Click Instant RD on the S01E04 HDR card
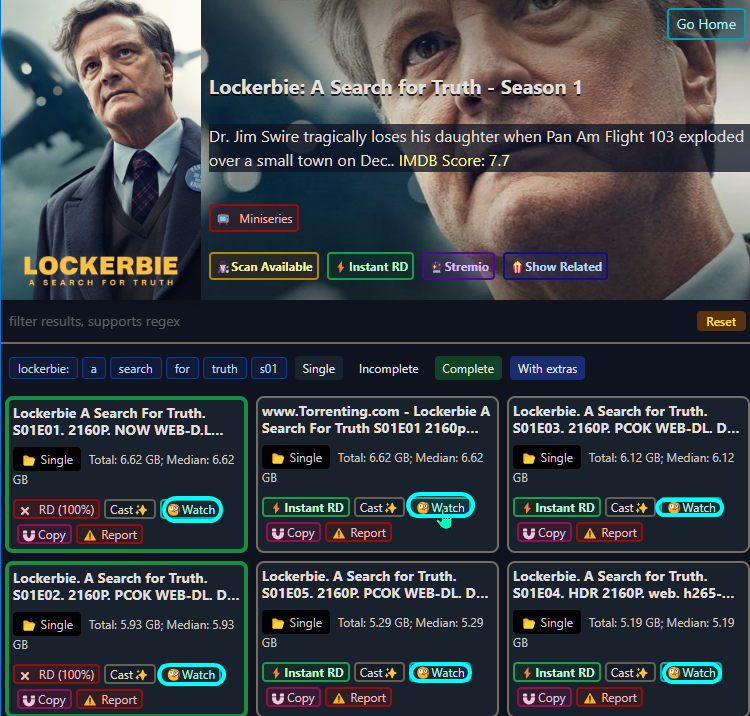The image size is (750, 716). (x=557, y=672)
